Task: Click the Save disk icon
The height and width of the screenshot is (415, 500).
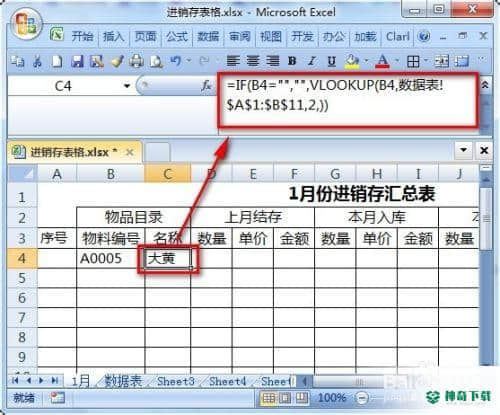Action: [x=77, y=61]
